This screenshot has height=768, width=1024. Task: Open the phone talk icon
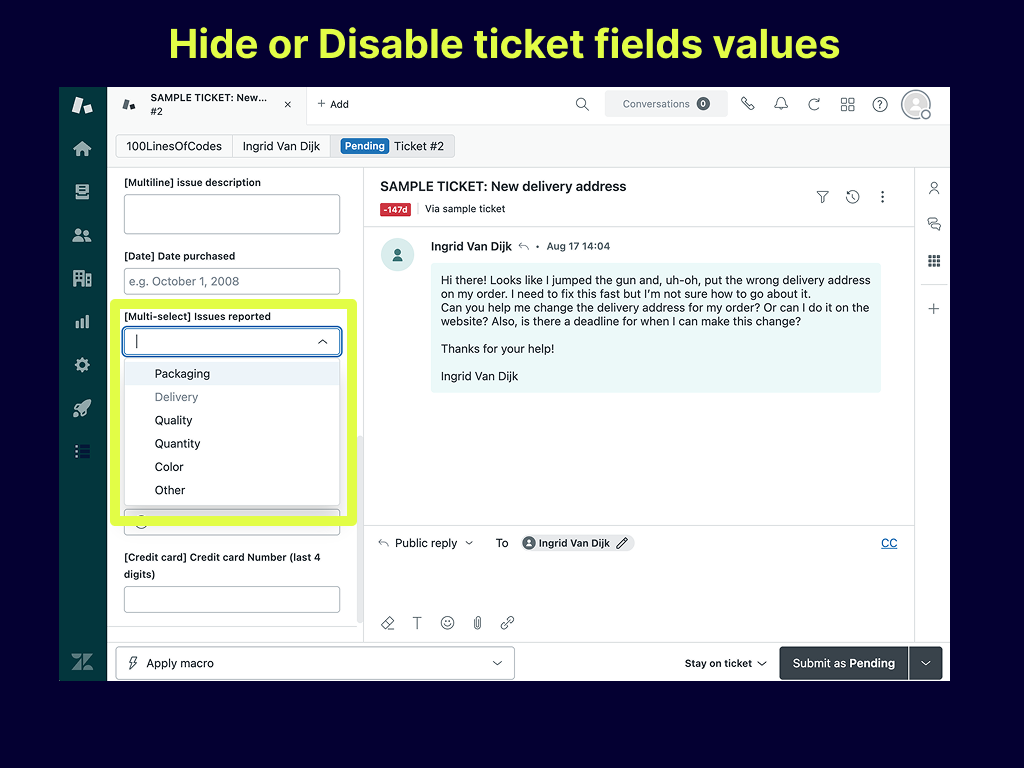pos(747,104)
